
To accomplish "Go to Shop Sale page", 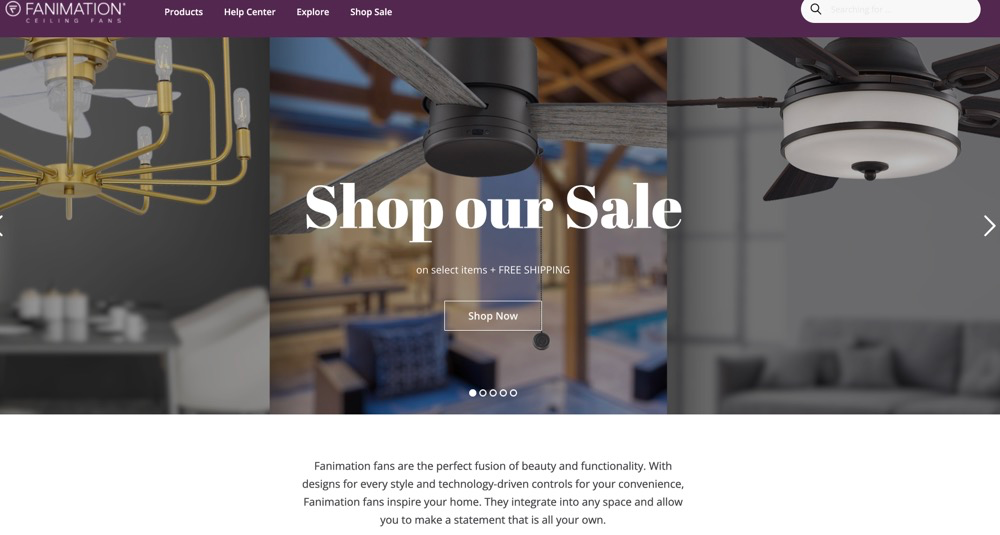I will coord(371,12).
